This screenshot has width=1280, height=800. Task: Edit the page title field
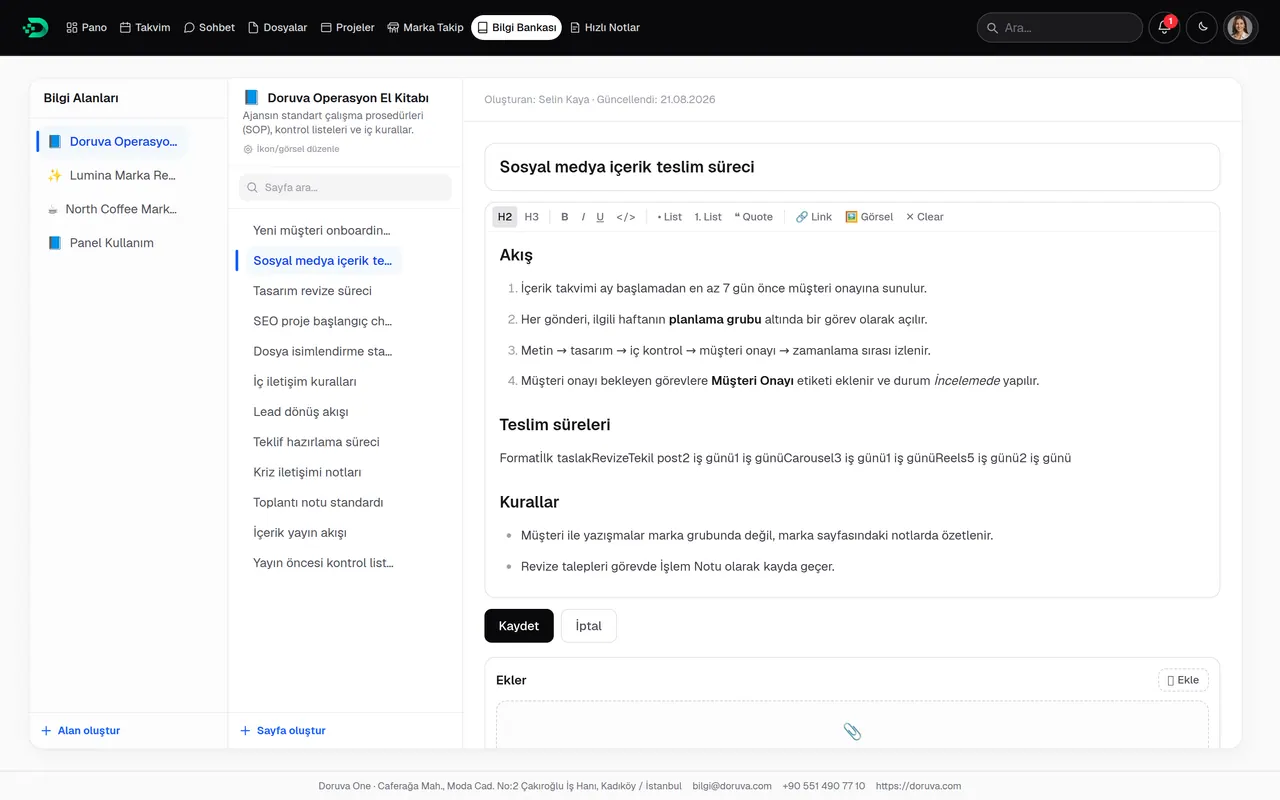(x=852, y=167)
